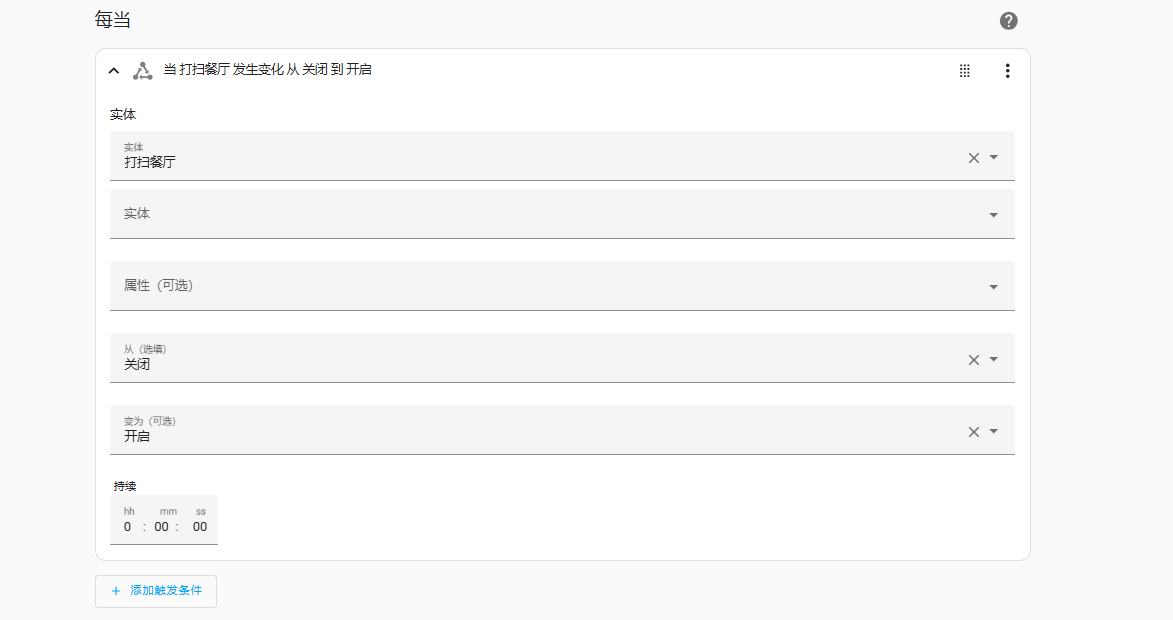Open the 从 state dropdown arrow

coord(994,360)
